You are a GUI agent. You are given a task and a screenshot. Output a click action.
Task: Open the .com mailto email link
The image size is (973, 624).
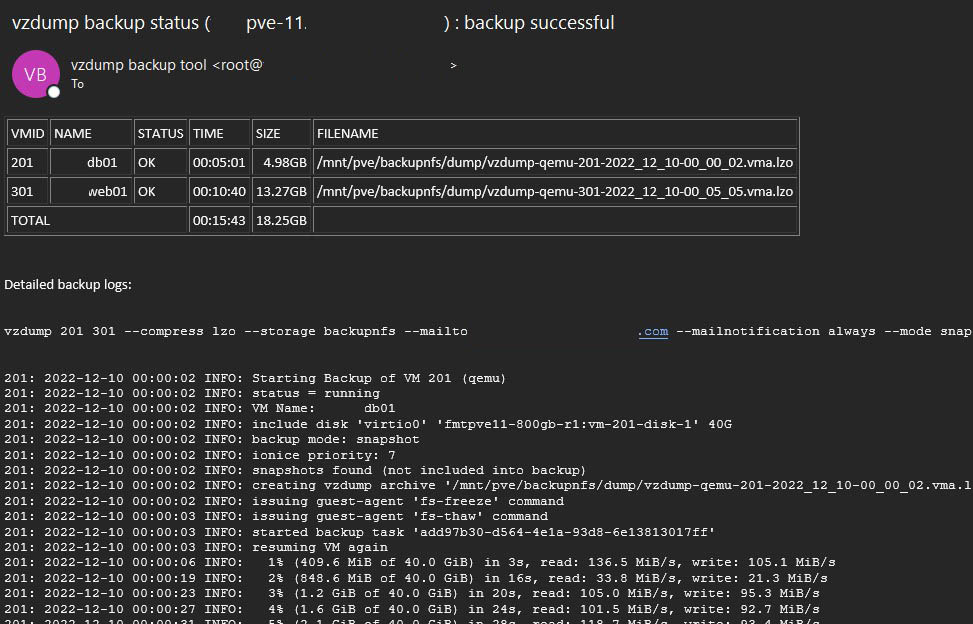pos(653,331)
